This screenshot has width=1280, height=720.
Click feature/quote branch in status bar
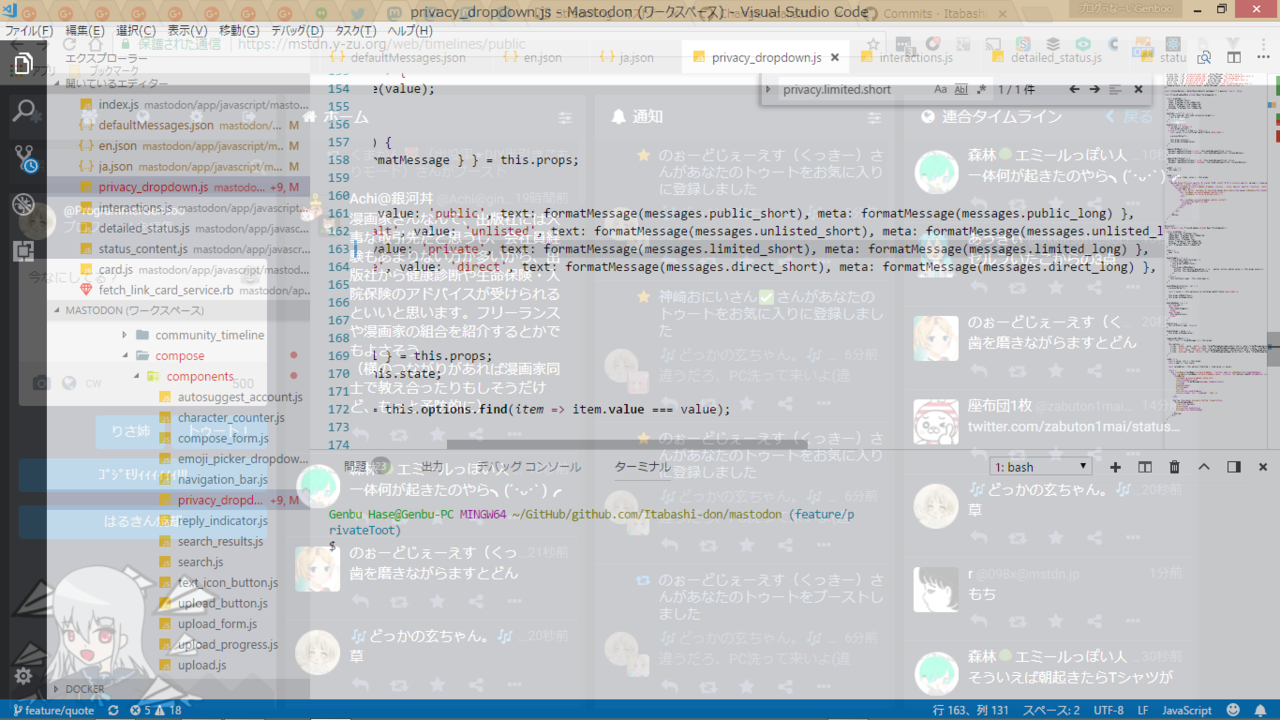click(54, 710)
